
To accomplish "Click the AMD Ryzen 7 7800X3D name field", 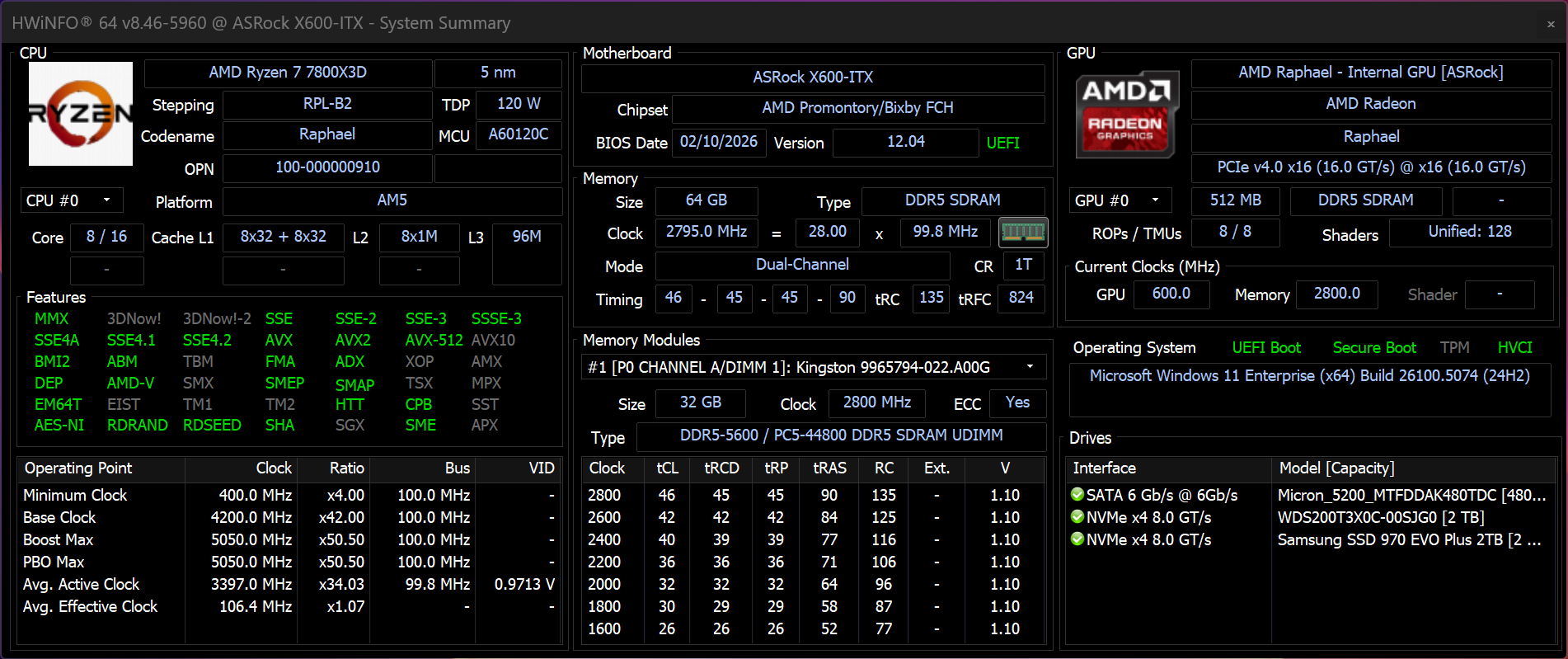I will 288,73.
